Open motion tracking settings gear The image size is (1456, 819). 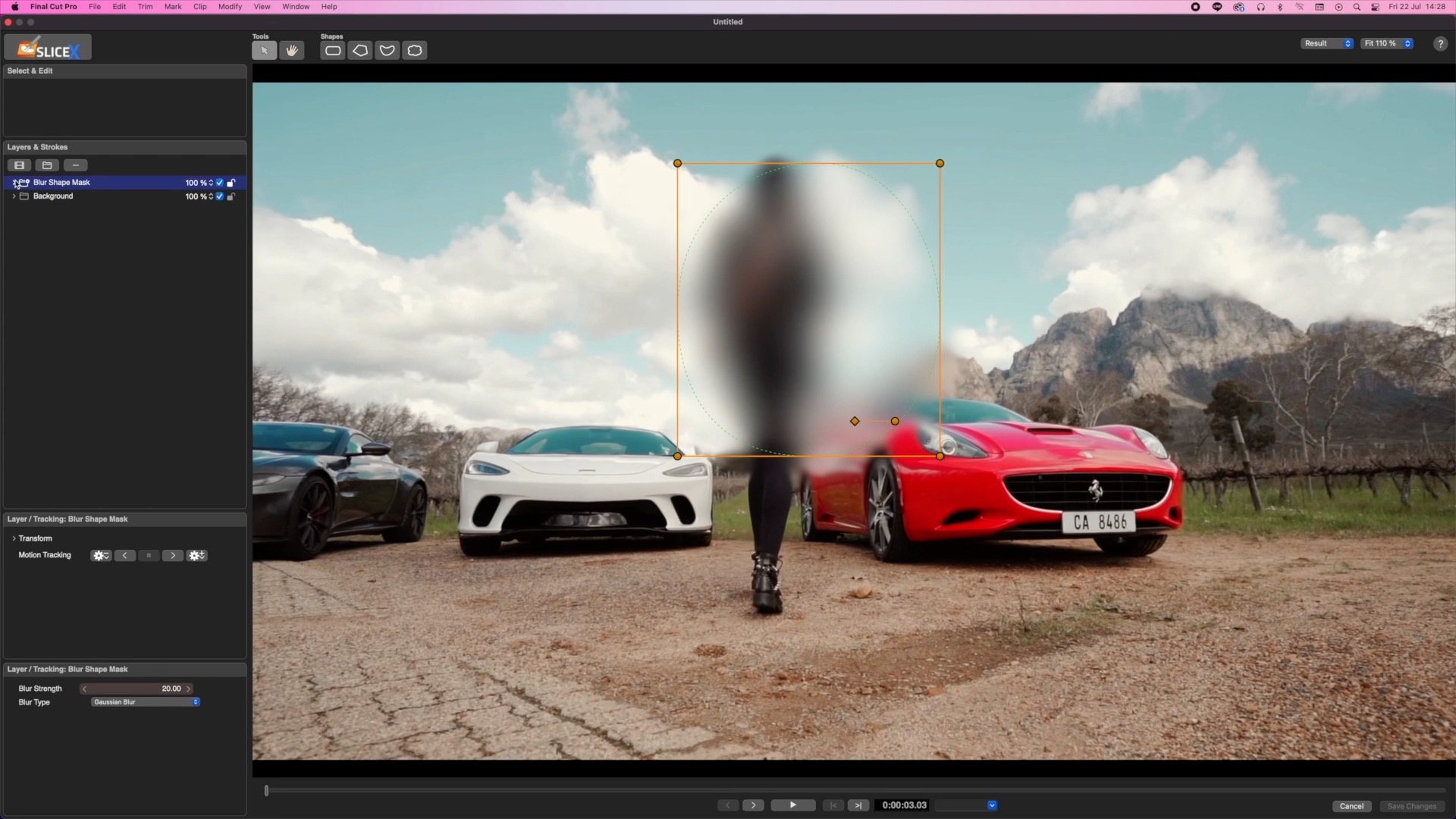100,556
